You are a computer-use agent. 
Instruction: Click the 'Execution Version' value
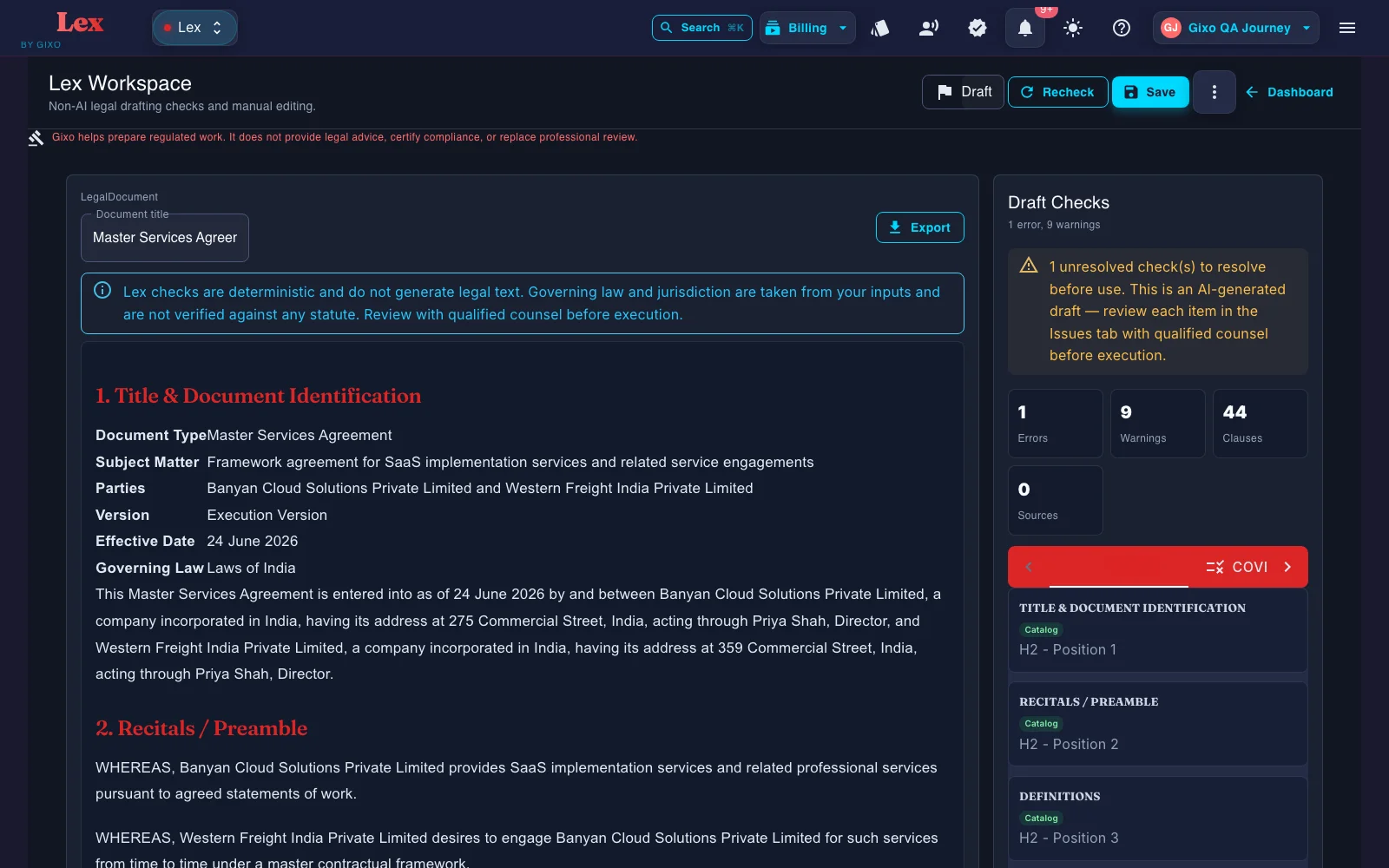267,516
